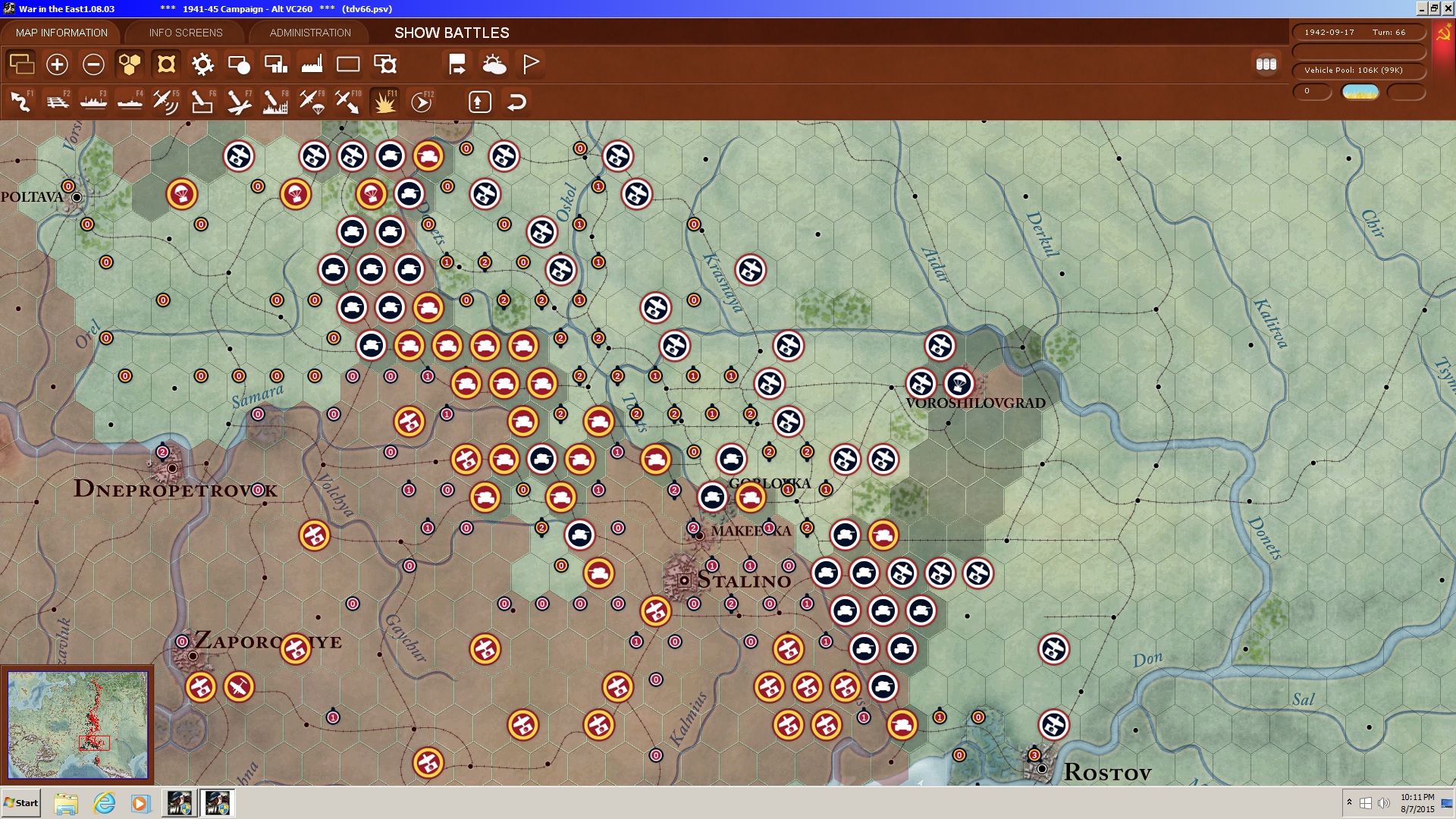Show the weather overlay icon

494,64
